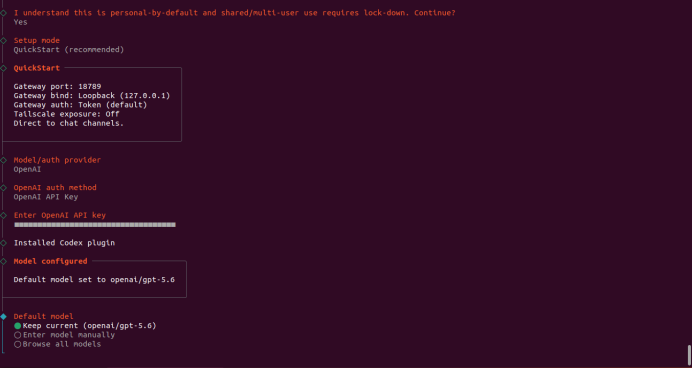Screen dimensions: 692x369
Task: Click 'Direct to chat channels.' line
Action: 69,124
